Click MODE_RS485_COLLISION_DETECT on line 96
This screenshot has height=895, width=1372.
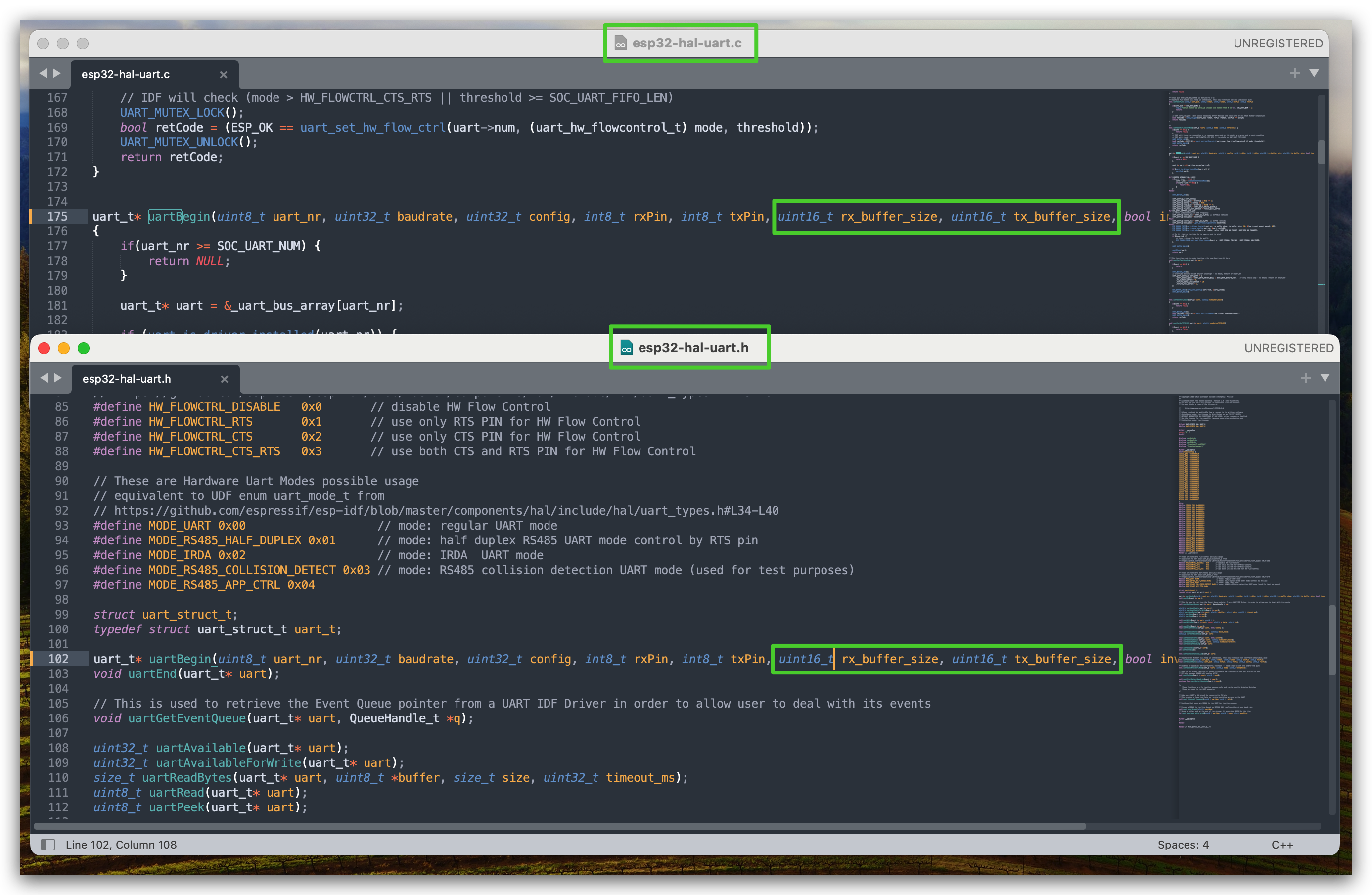(242, 570)
